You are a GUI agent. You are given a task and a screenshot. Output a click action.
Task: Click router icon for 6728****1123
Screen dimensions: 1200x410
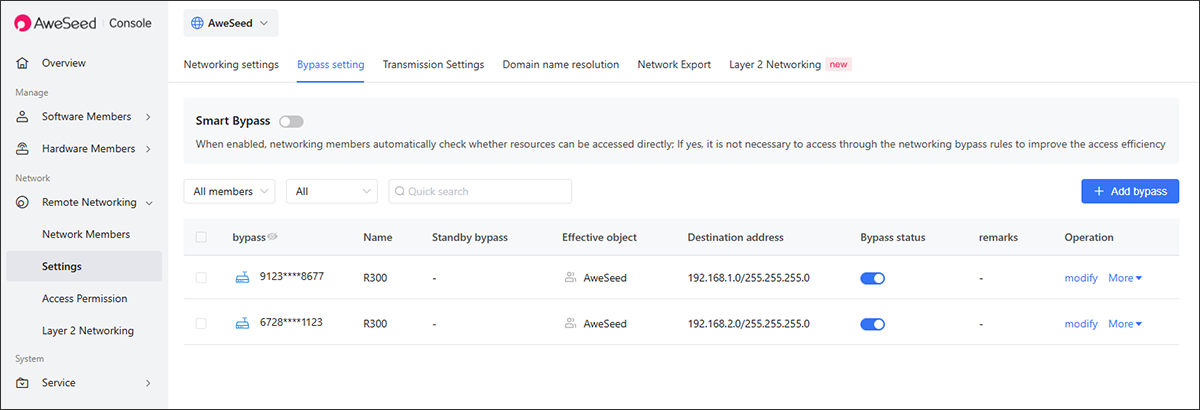[242, 323]
